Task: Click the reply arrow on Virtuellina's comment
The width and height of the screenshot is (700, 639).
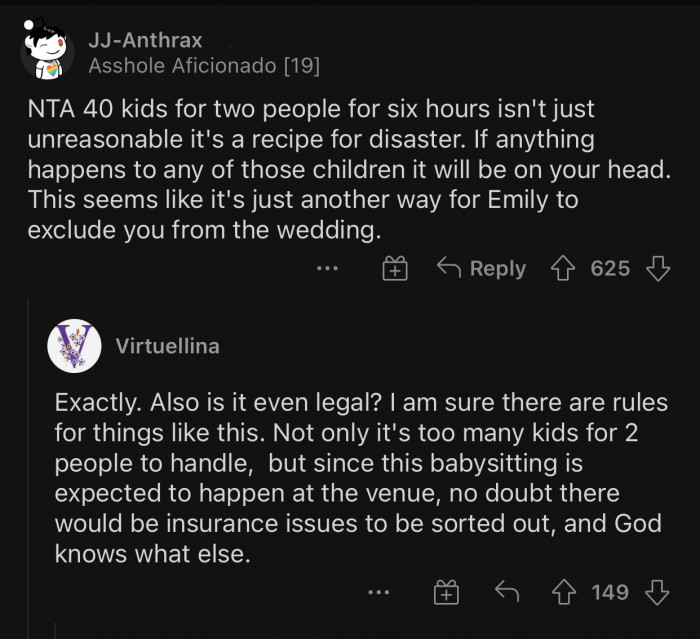Action: (x=507, y=592)
